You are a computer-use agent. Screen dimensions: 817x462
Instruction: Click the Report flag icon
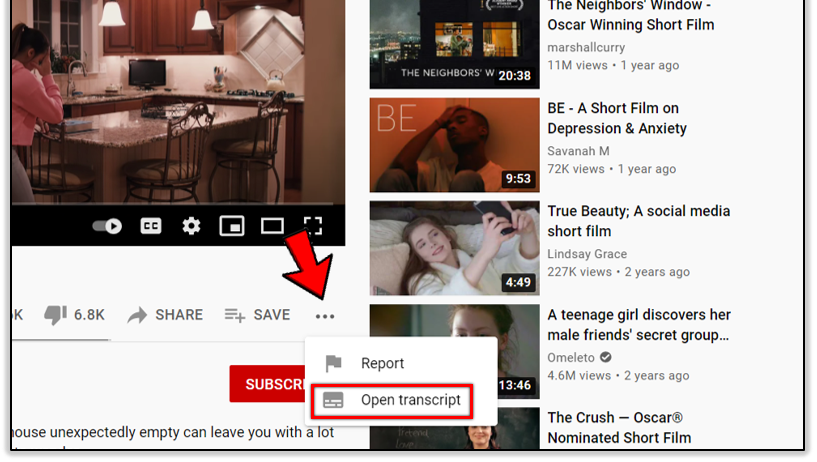[x=333, y=363]
